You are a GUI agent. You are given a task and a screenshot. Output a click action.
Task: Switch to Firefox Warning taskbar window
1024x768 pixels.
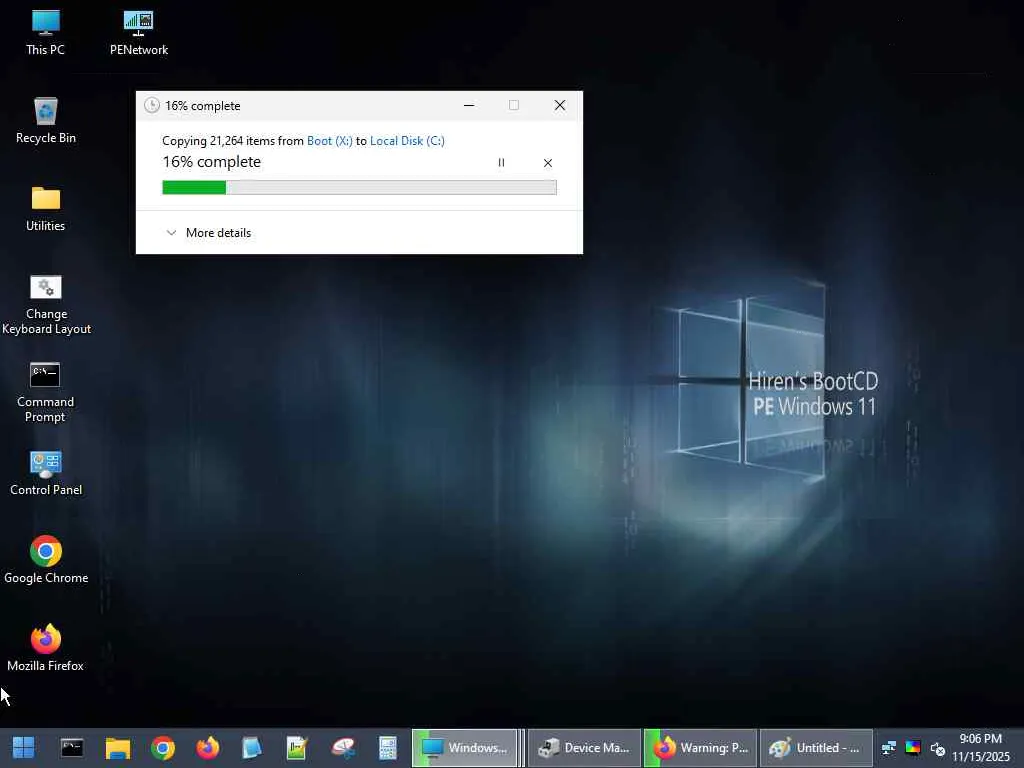coord(700,748)
